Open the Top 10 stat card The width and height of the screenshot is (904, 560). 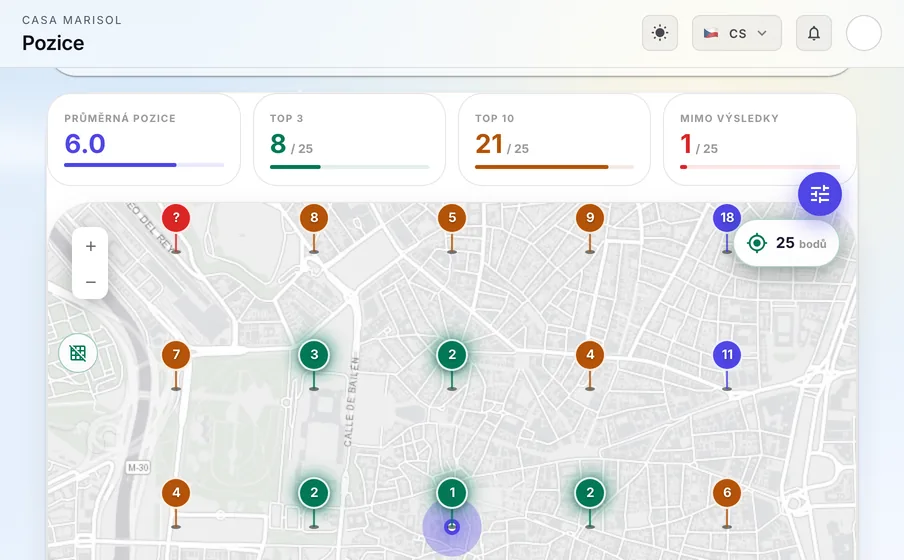(554, 140)
